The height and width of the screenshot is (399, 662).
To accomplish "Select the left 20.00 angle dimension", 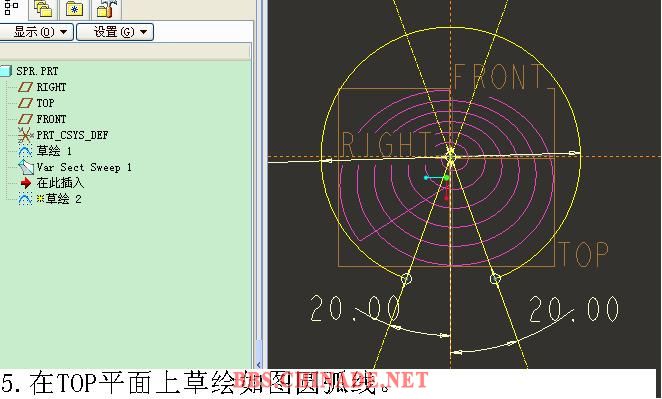I will pos(355,308).
